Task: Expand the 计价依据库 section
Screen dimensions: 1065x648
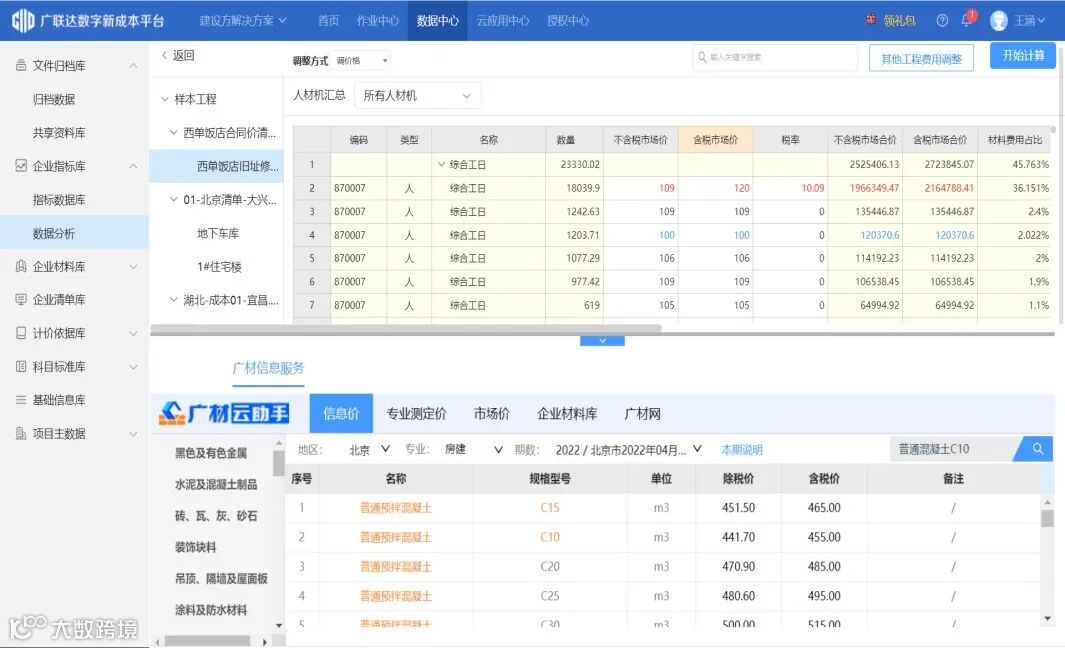Action: (x=133, y=333)
